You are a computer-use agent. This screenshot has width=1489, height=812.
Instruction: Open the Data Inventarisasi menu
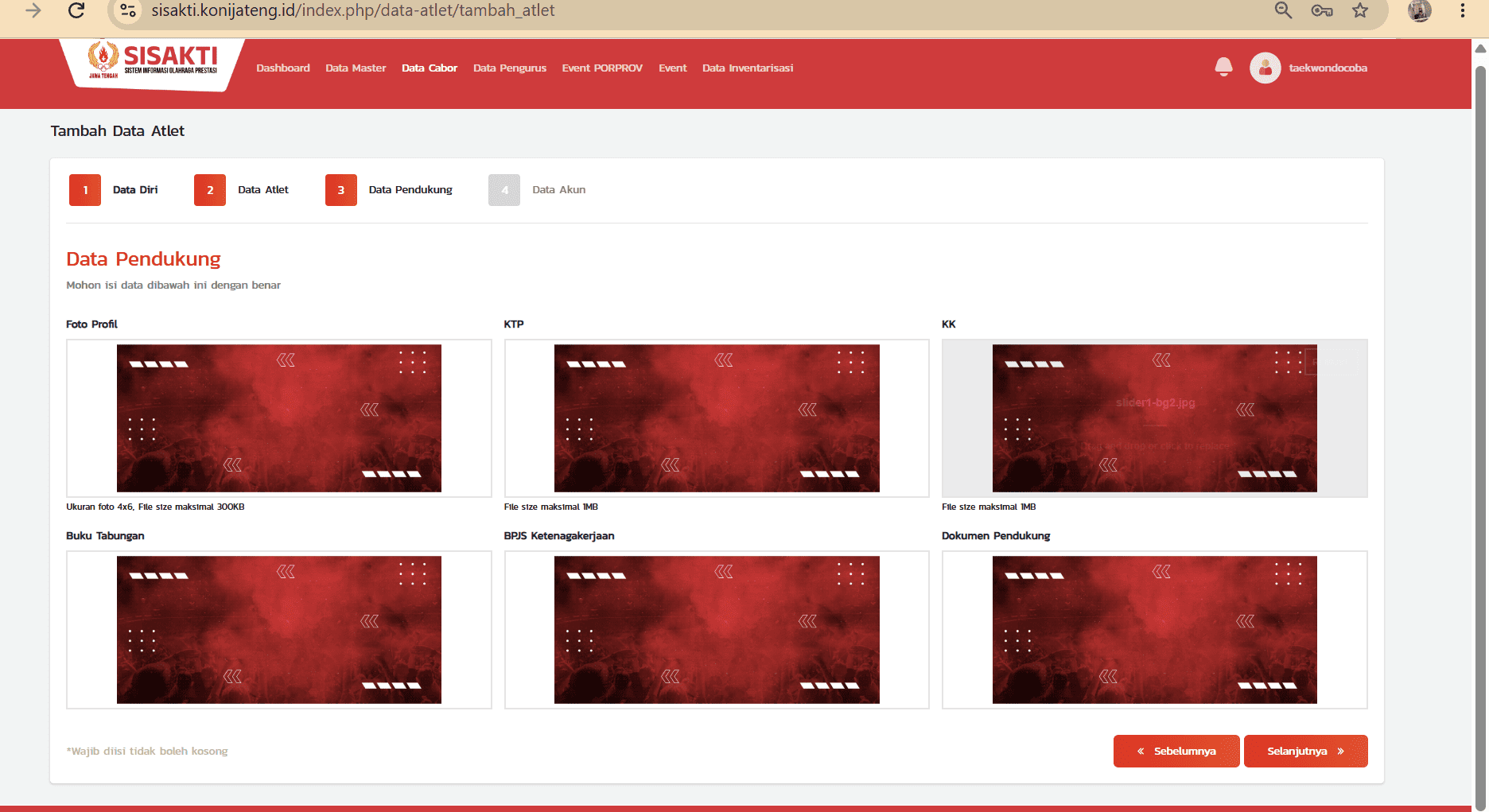coord(748,68)
